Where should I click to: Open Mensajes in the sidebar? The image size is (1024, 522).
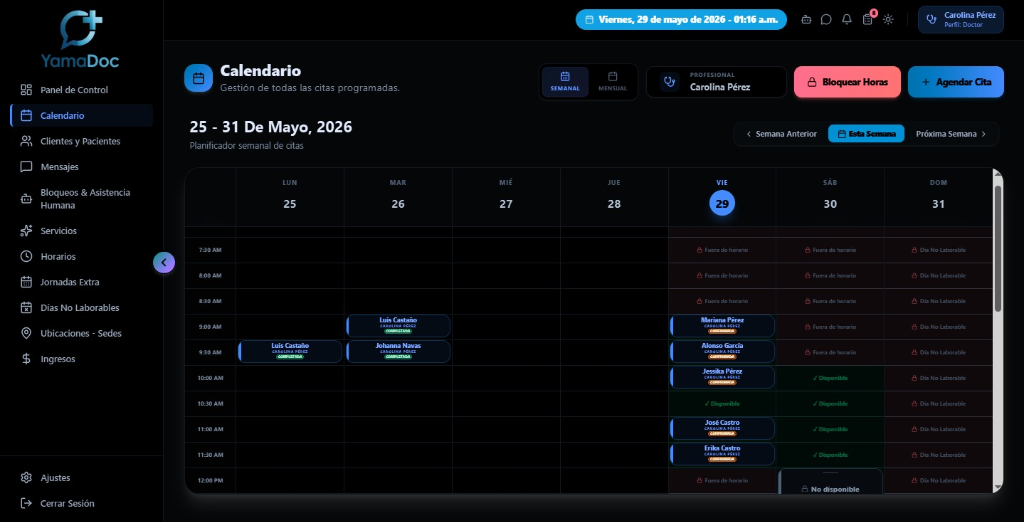coord(81,167)
